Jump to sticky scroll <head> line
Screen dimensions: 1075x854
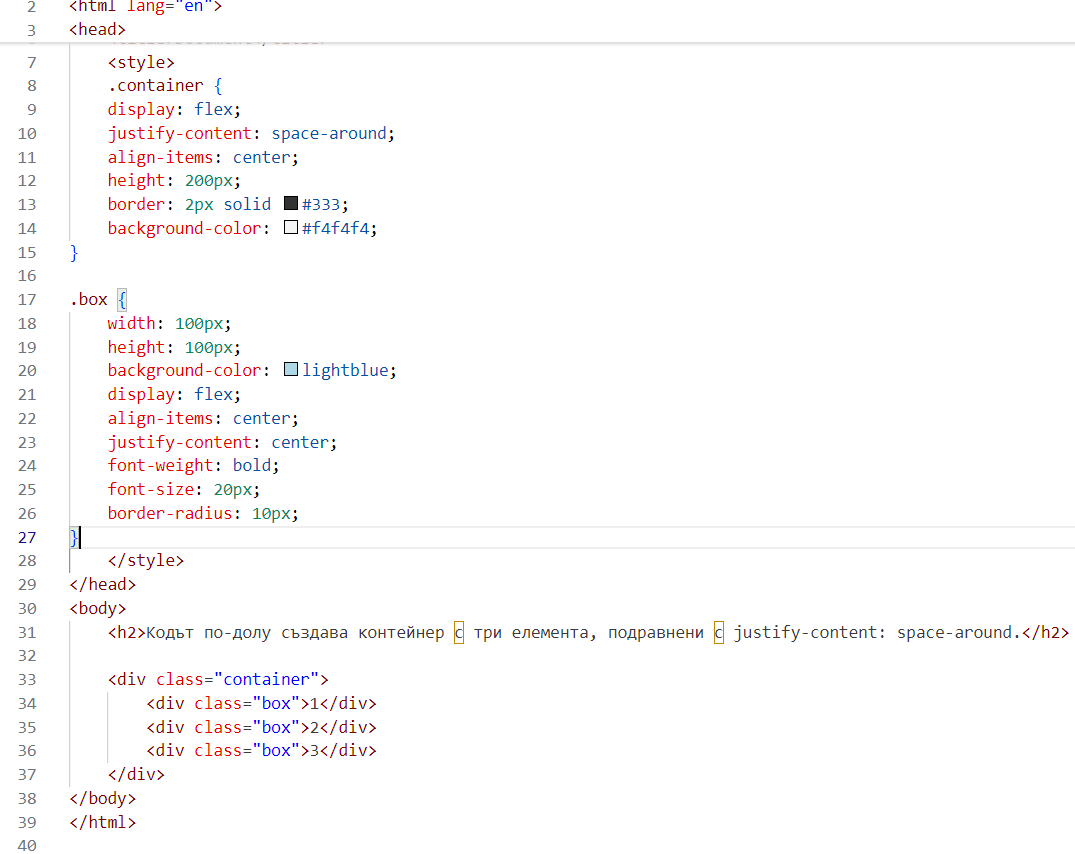click(98, 29)
